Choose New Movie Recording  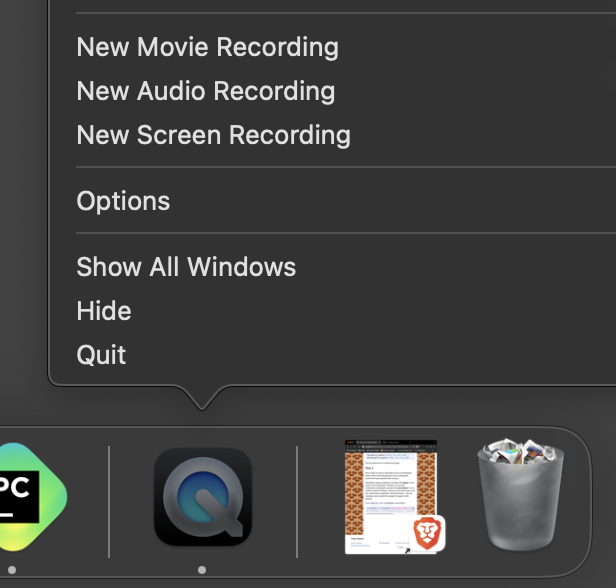(x=207, y=47)
